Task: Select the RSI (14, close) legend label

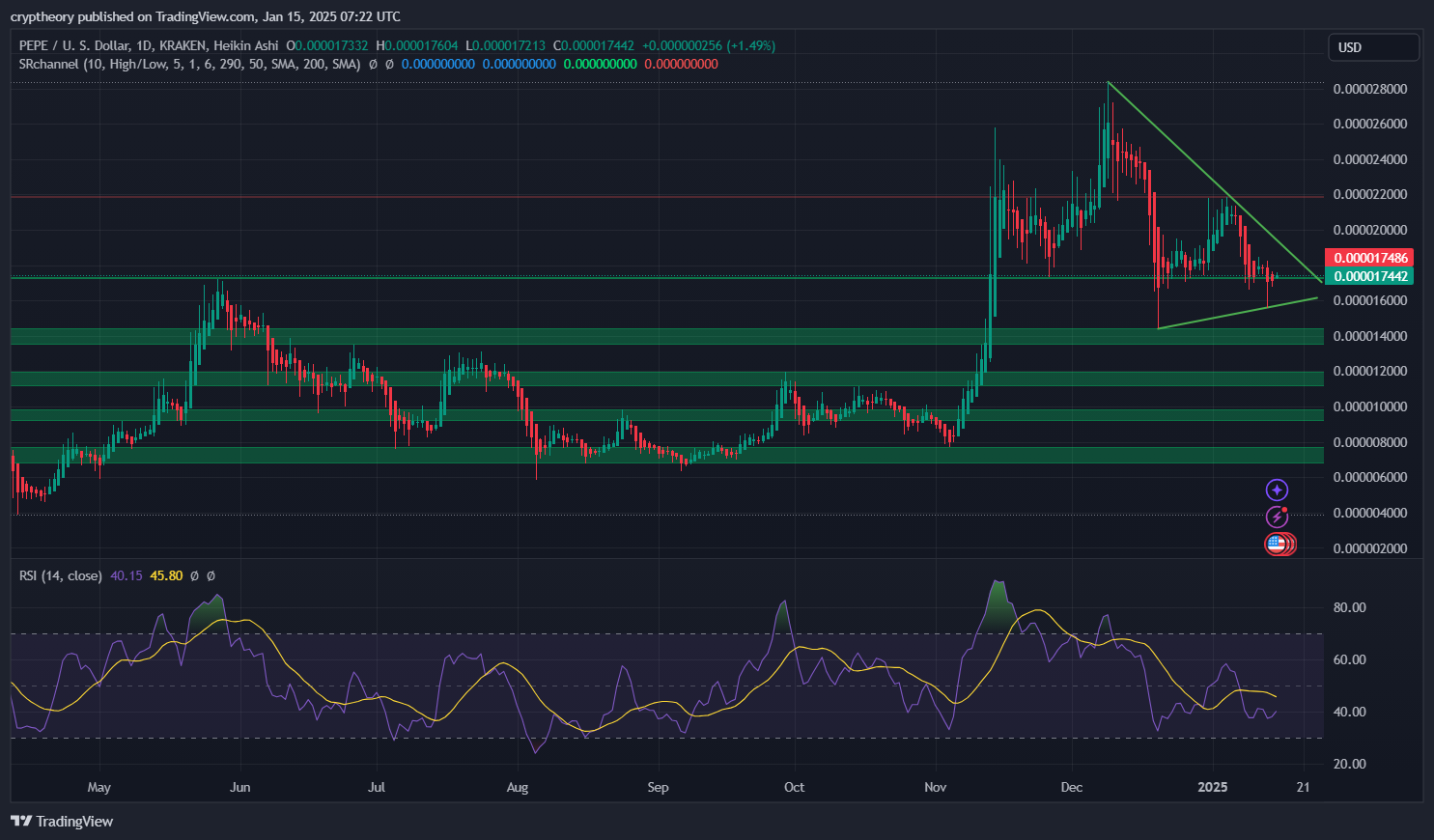Action: [x=61, y=575]
